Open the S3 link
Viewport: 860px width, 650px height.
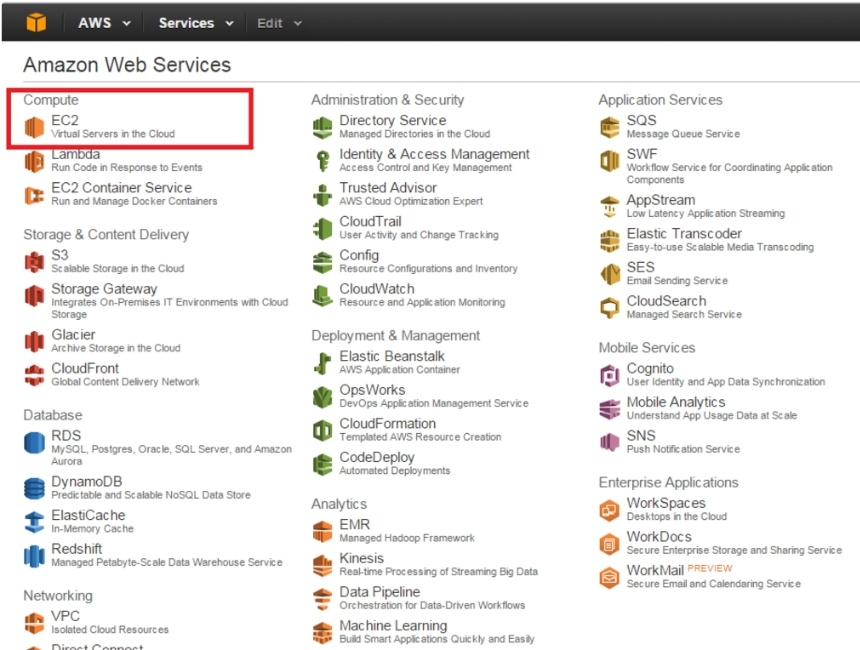[60, 255]
